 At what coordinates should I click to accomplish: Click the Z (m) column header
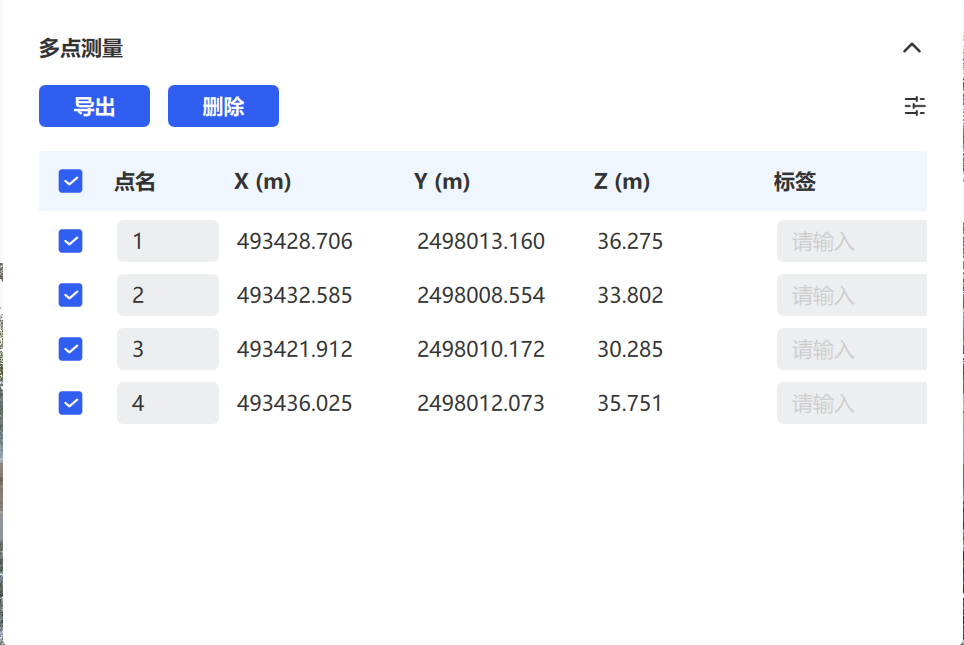point(622,181)
